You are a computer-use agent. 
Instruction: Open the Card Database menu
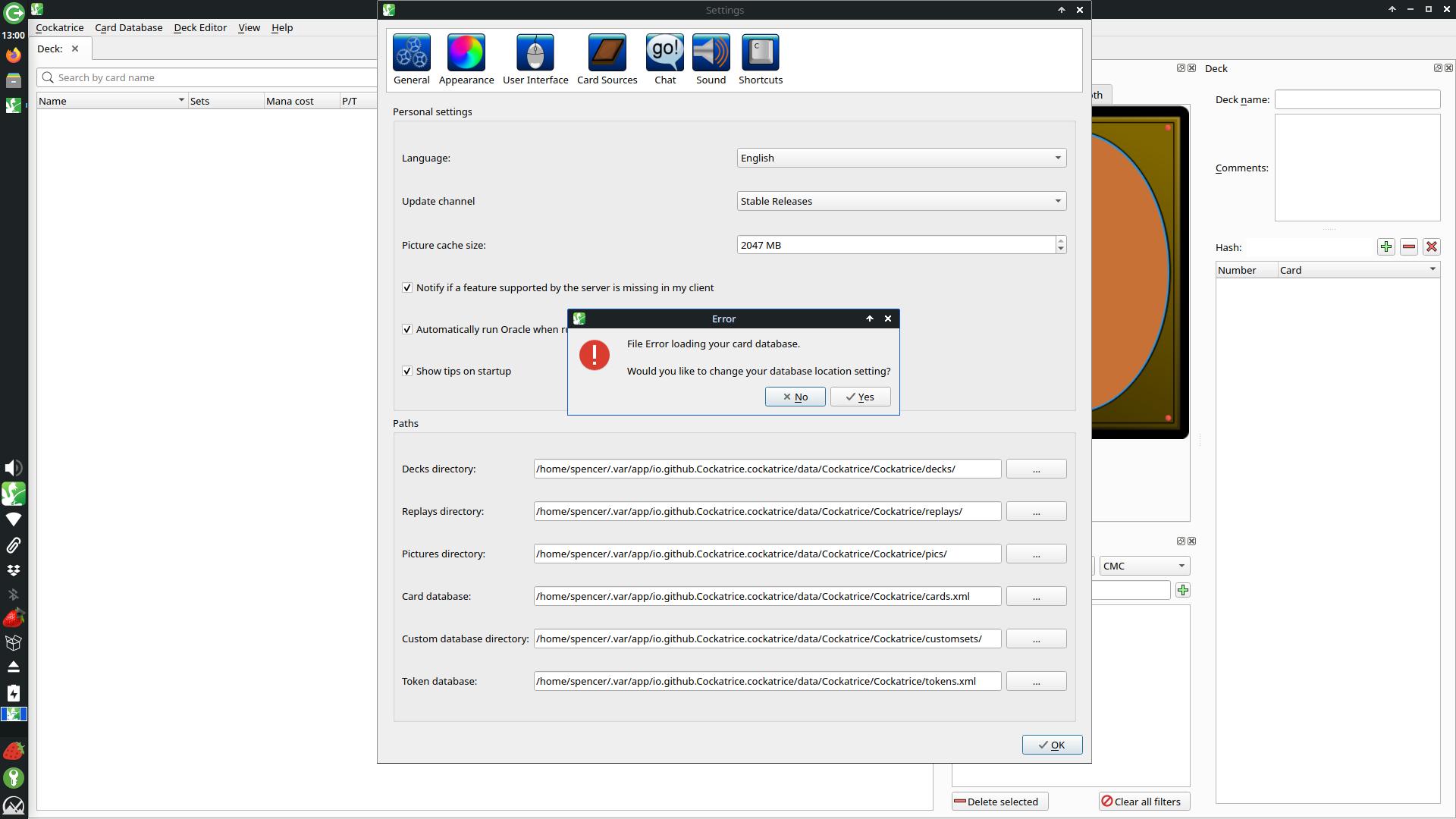129,27
